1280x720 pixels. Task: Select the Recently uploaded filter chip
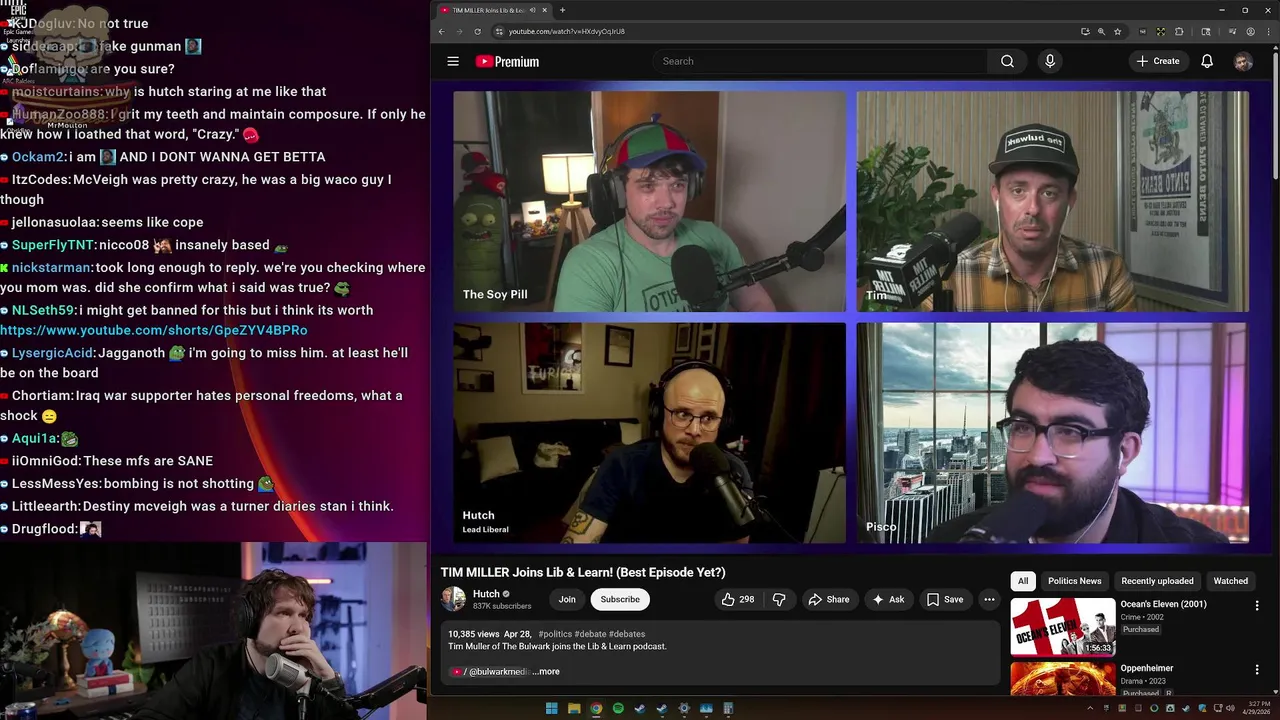point(1157,581)
